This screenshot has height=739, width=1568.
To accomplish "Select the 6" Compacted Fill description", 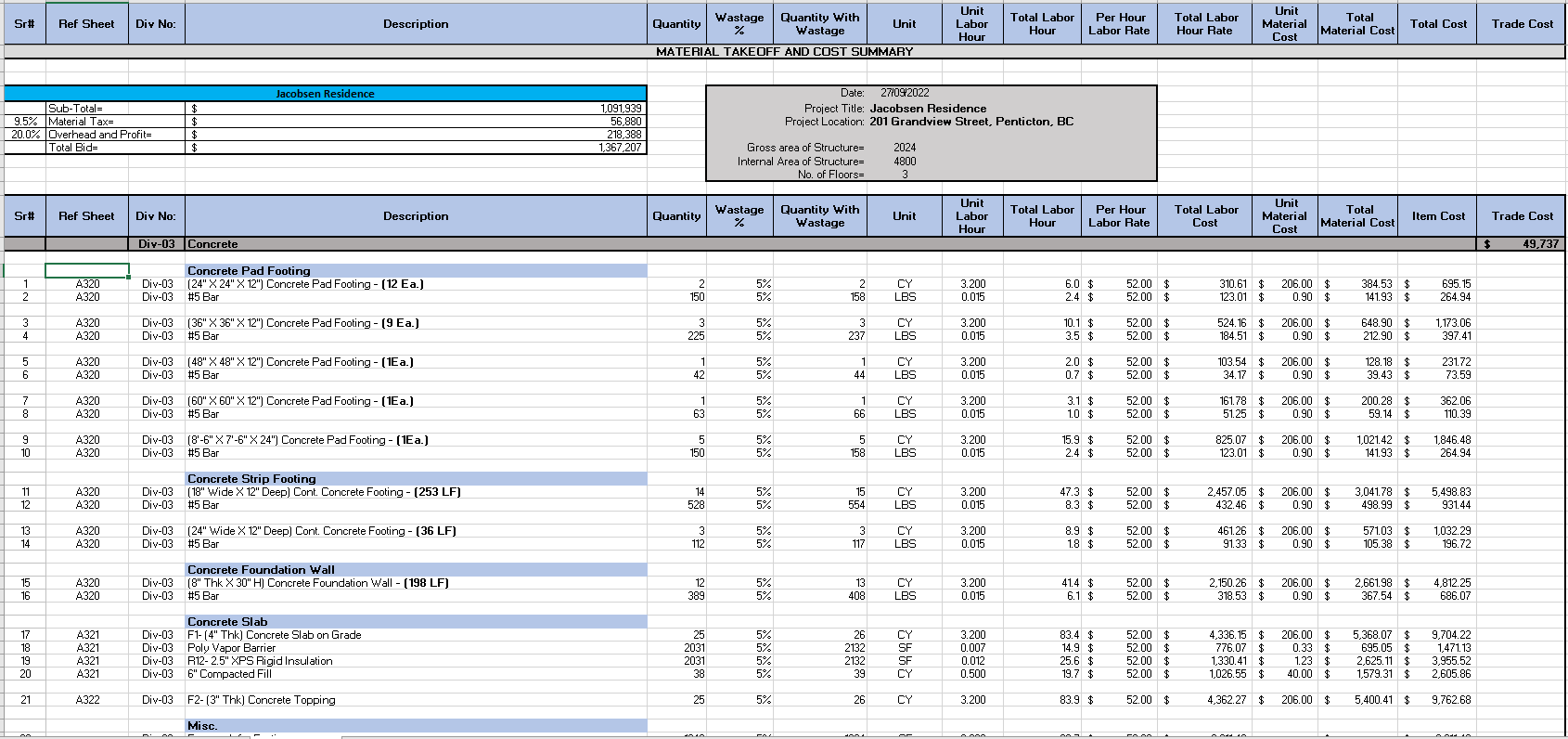I will (229, 674).
